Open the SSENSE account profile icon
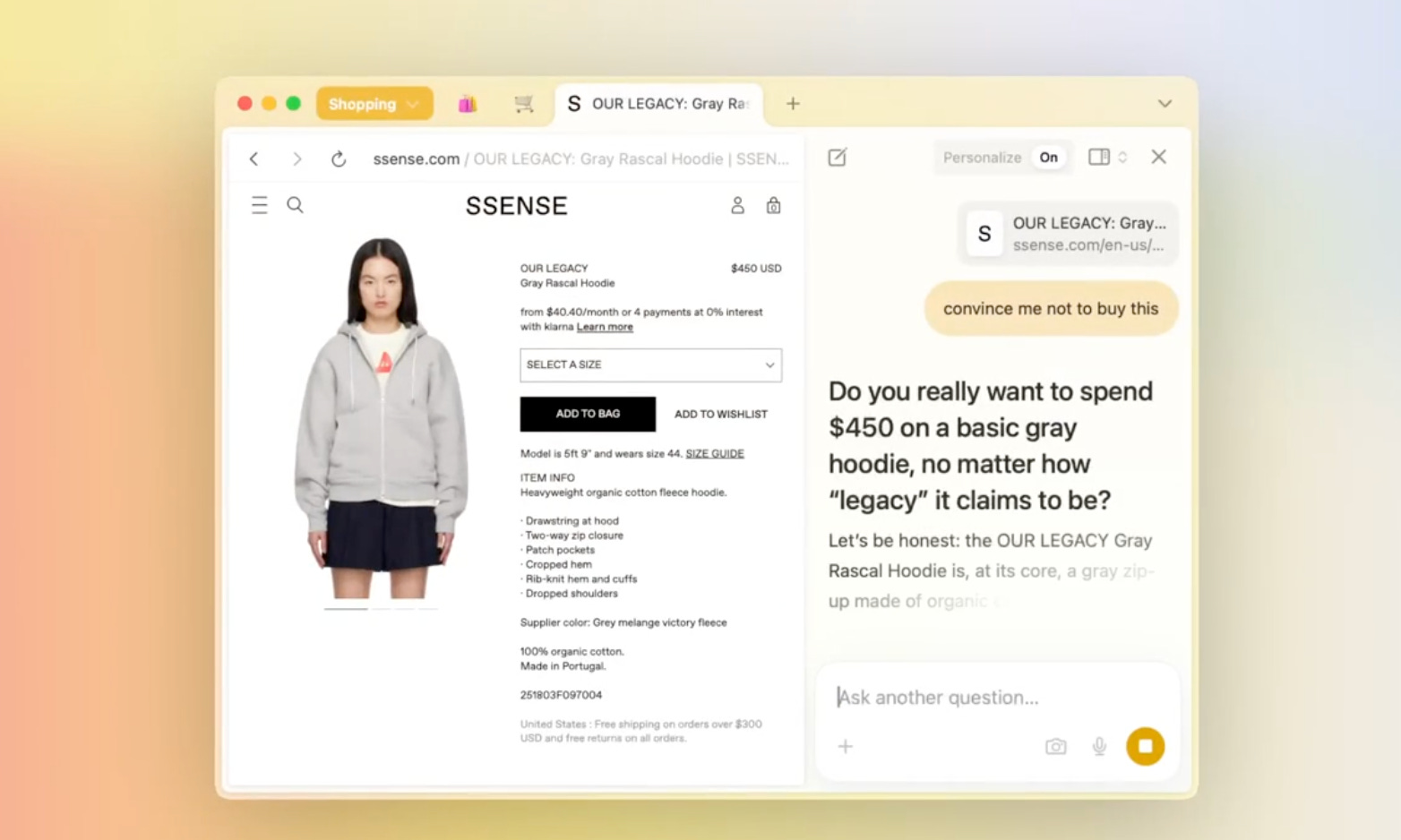Viewport: 1401px width, 840px height. (x=737, y=206)
